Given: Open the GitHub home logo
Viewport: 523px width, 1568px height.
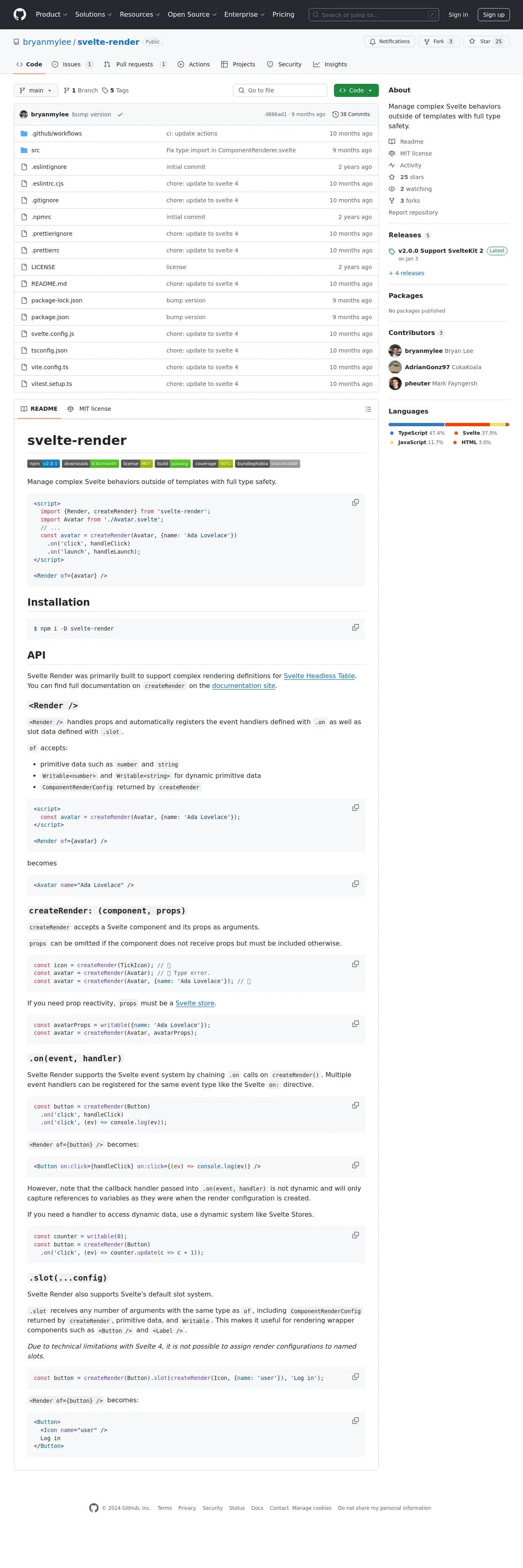Looking at the screenshot, I should pyautogui.click(x=20, y=15).
